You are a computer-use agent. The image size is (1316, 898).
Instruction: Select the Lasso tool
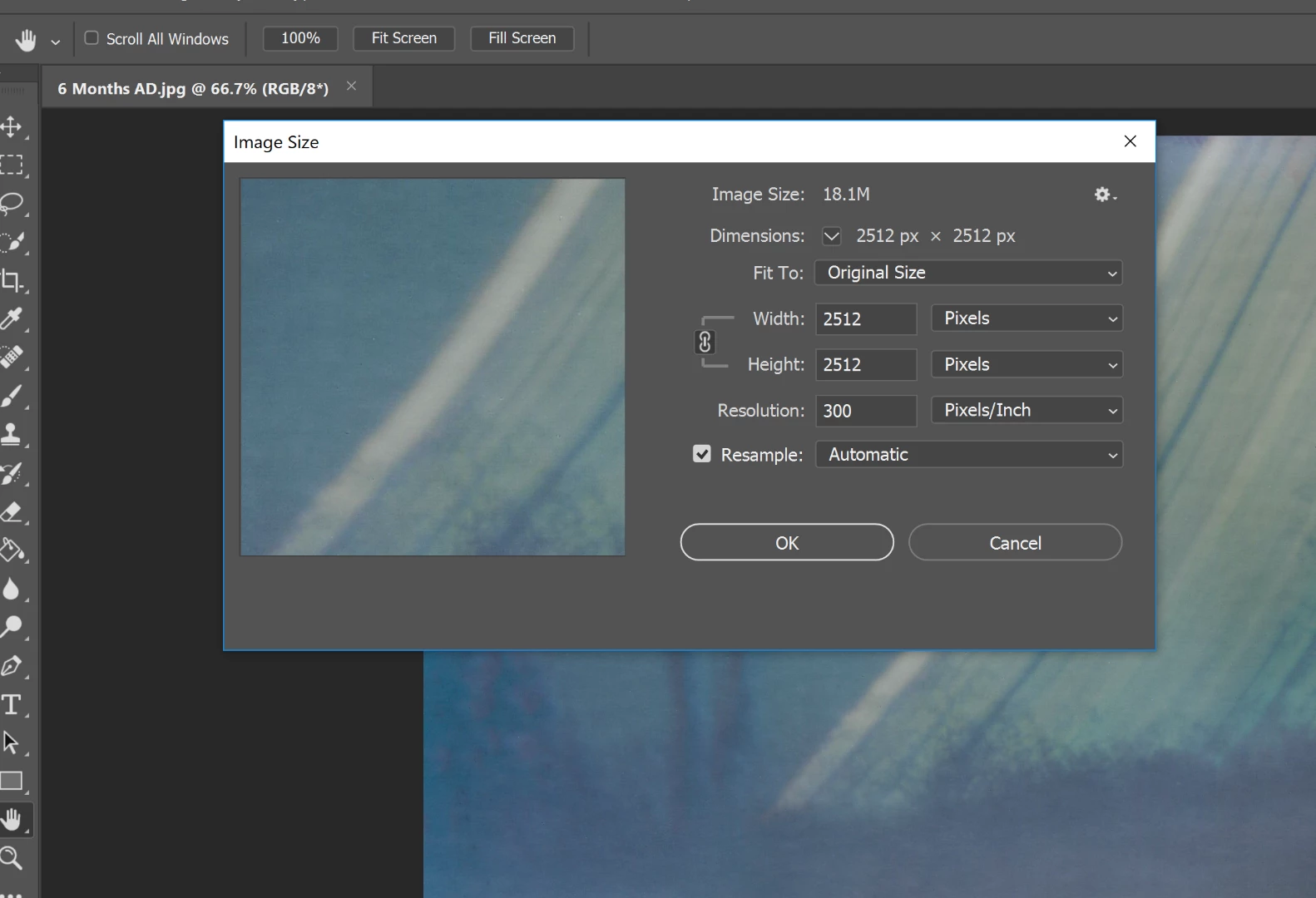click(12, 203)
